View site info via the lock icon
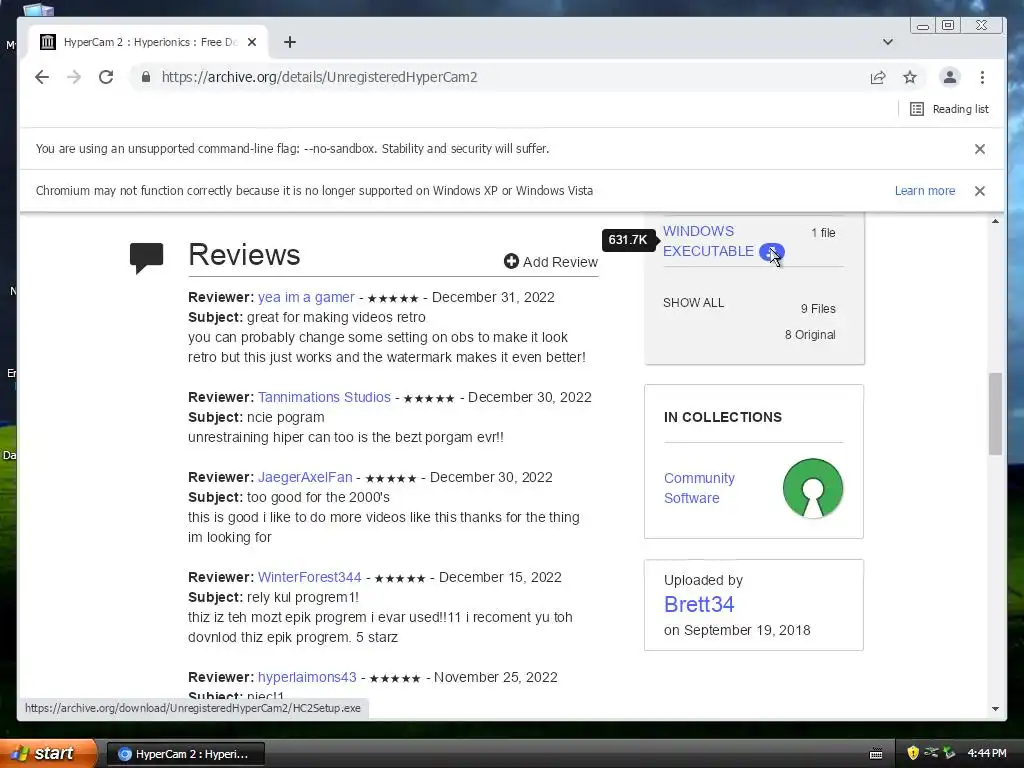Image resolution: width=1024 pixels, height=768 pixels. tap(146, 77)
